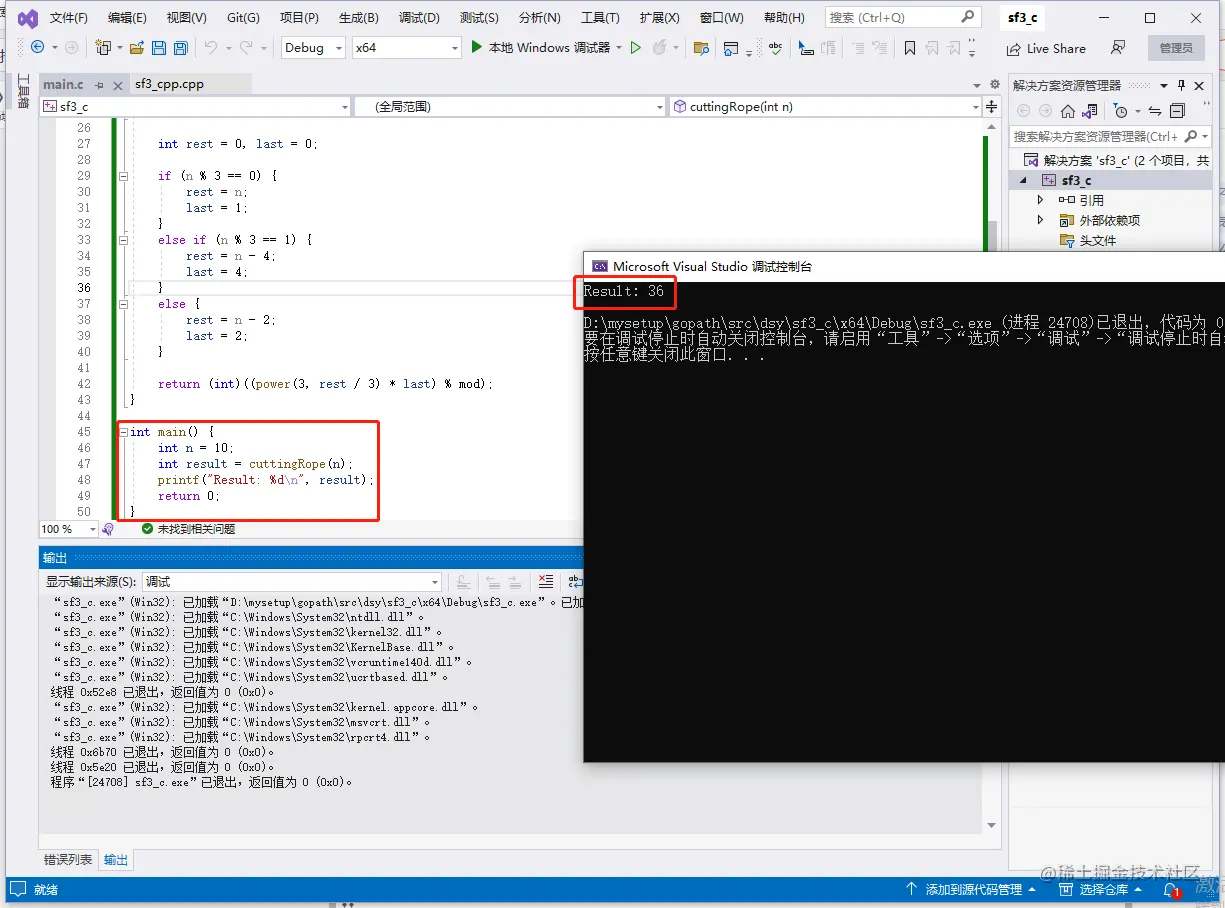Click 选择仓库 in status bar
The height and width of the screenshot is (908, 1225).
1103,889
